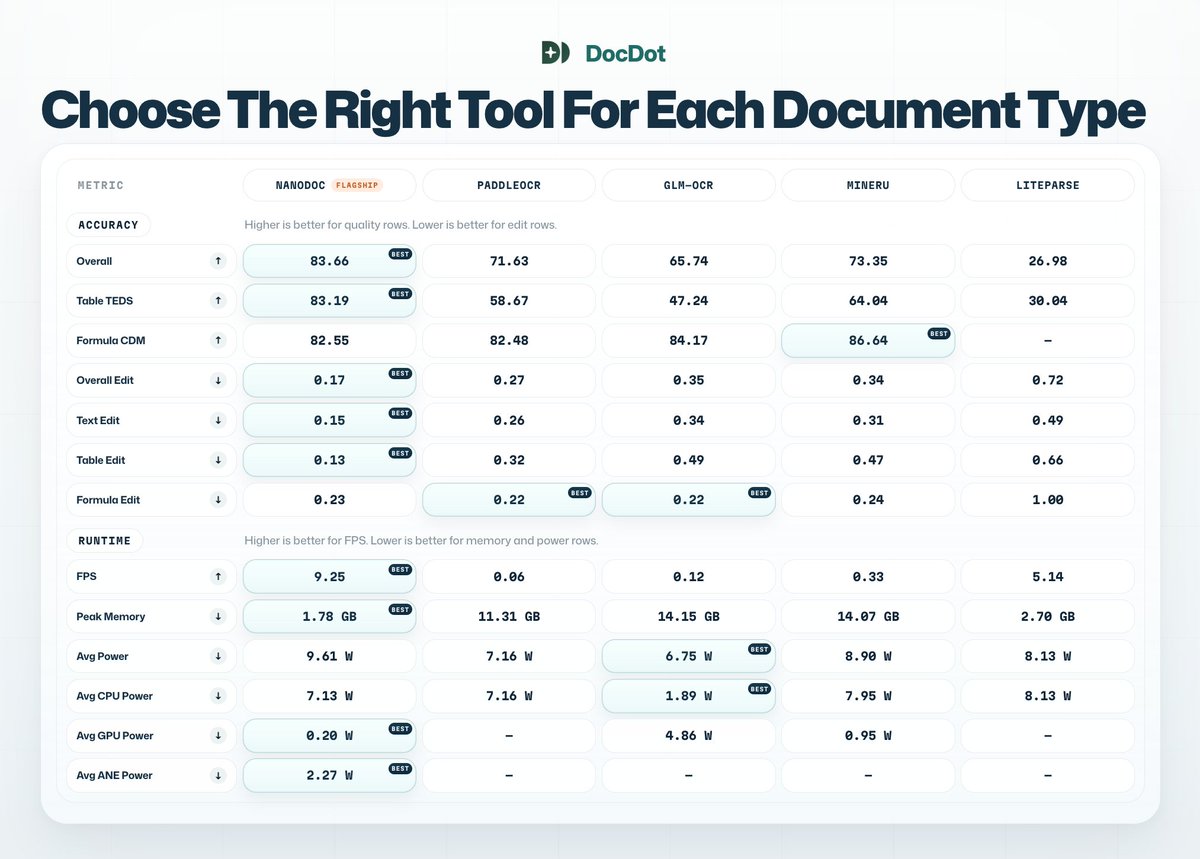Click the BEST badge on 83.19 cell
The height and width of the screenshot is (859, 1200).
pos(400,294)
